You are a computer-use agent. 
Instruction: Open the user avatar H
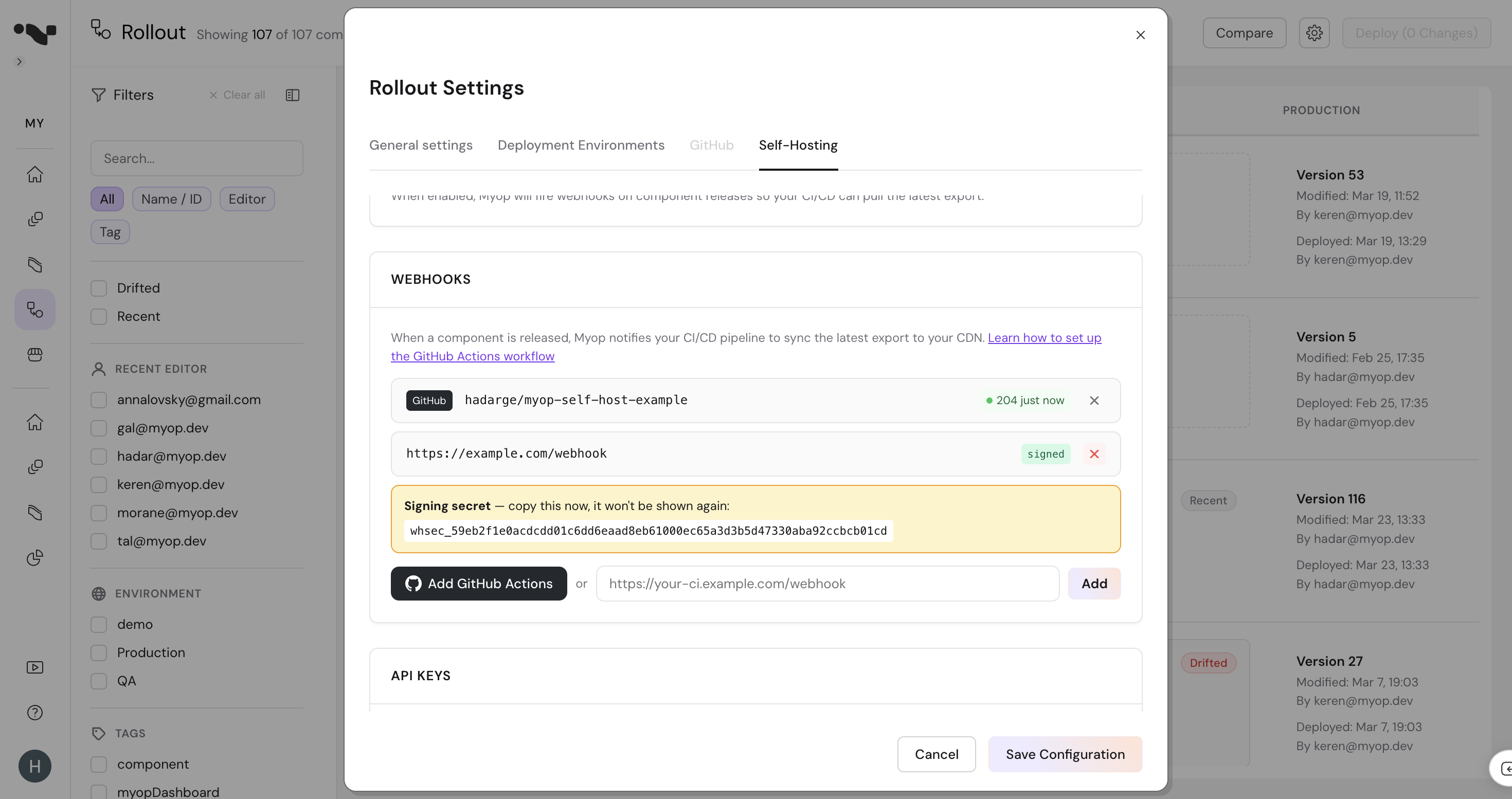[x=34, y=766]
